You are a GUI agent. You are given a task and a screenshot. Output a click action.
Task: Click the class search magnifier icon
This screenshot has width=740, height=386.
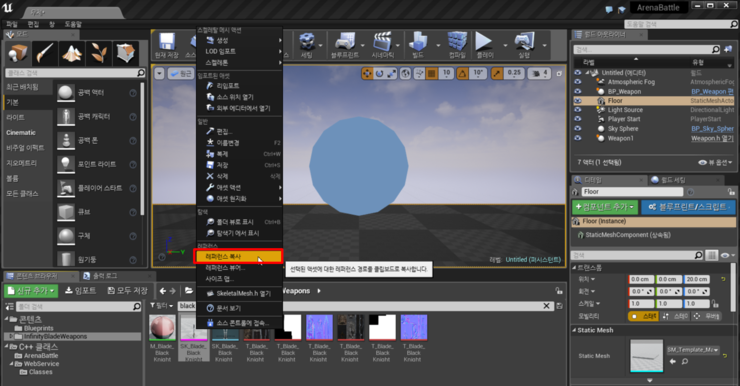(141, 73)
